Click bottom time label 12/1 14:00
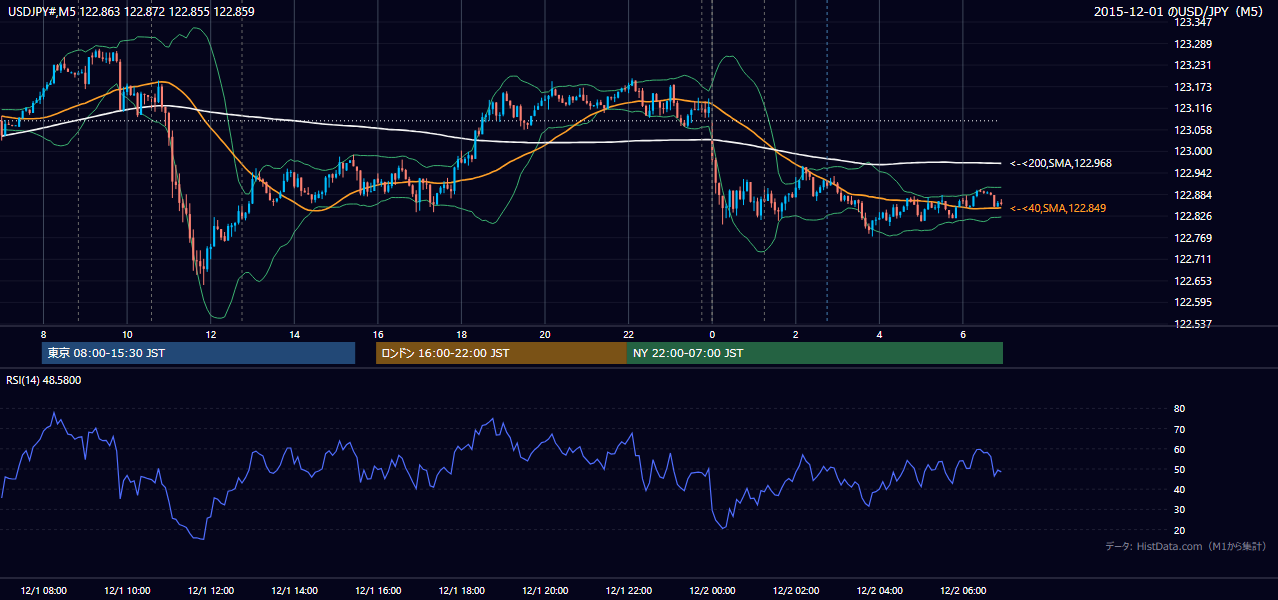This screenshot has height=600, width=1278. click(x=294, y=591)
